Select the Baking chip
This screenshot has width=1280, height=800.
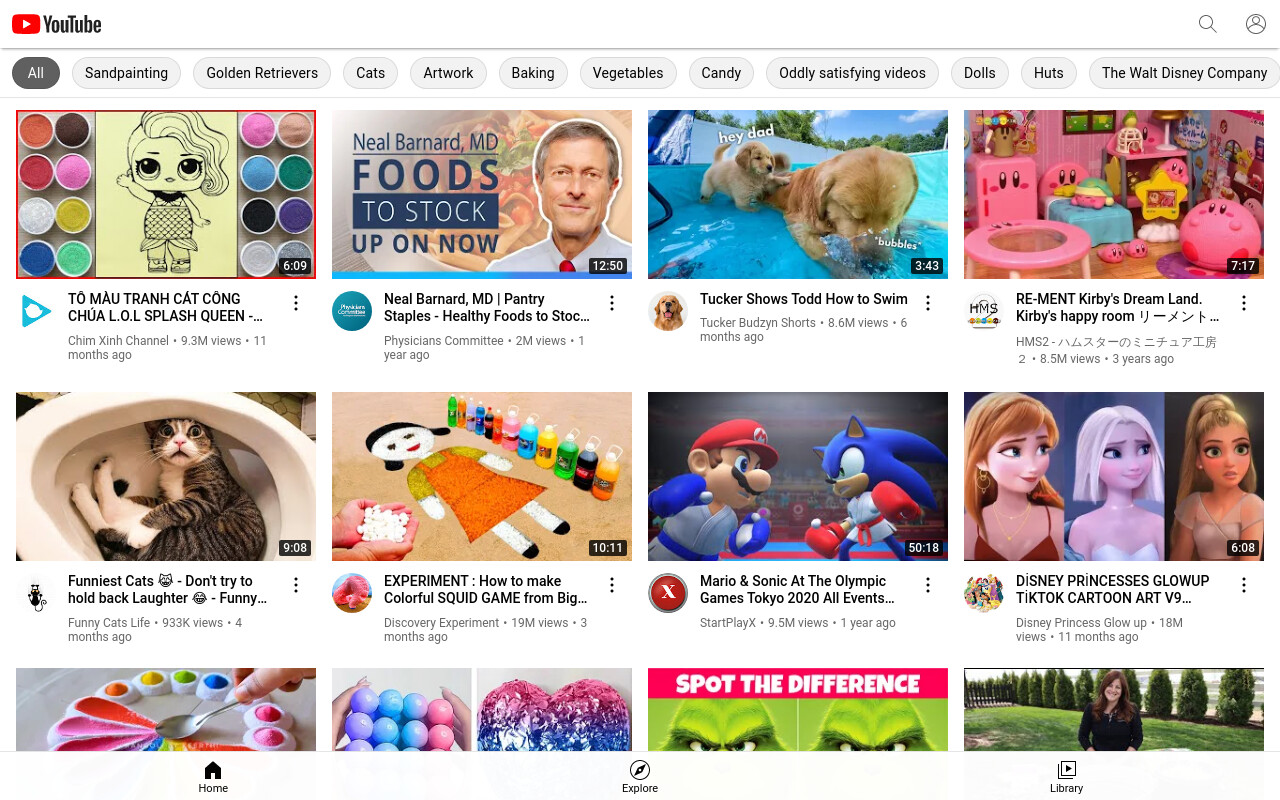point(533,73)
